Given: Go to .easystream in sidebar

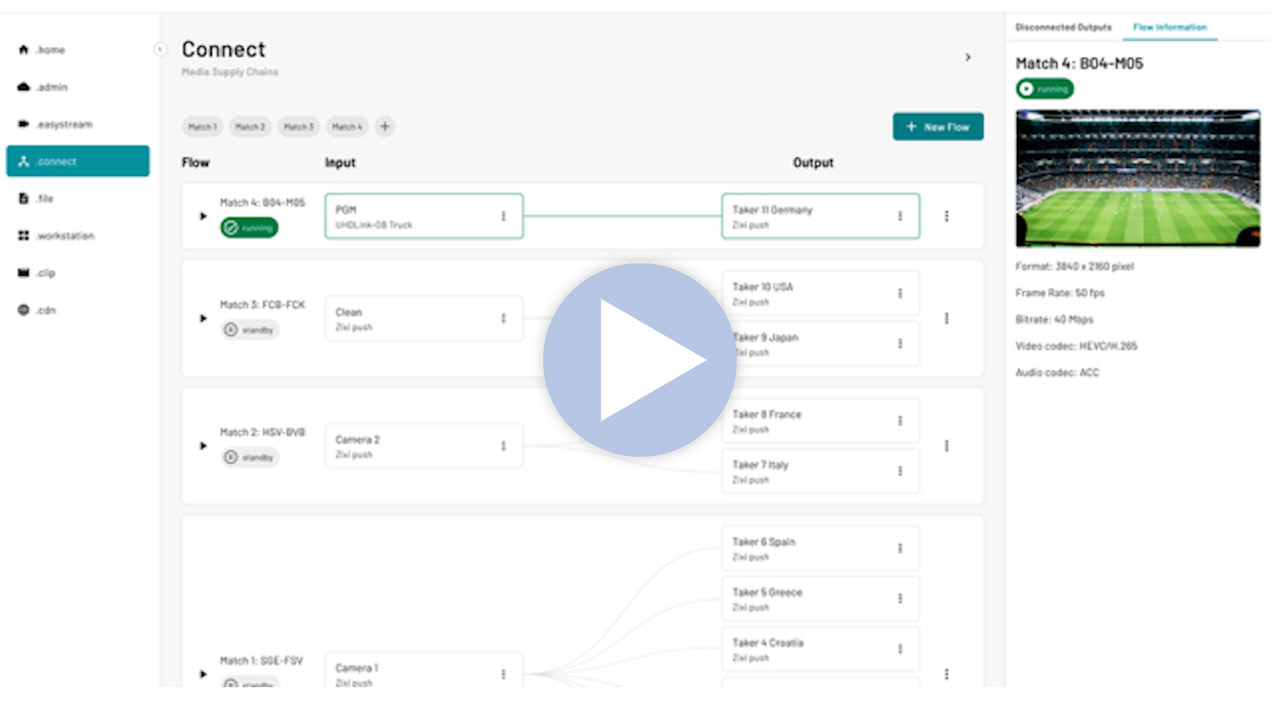Looking at the screenshot, I should pos(60,124).
